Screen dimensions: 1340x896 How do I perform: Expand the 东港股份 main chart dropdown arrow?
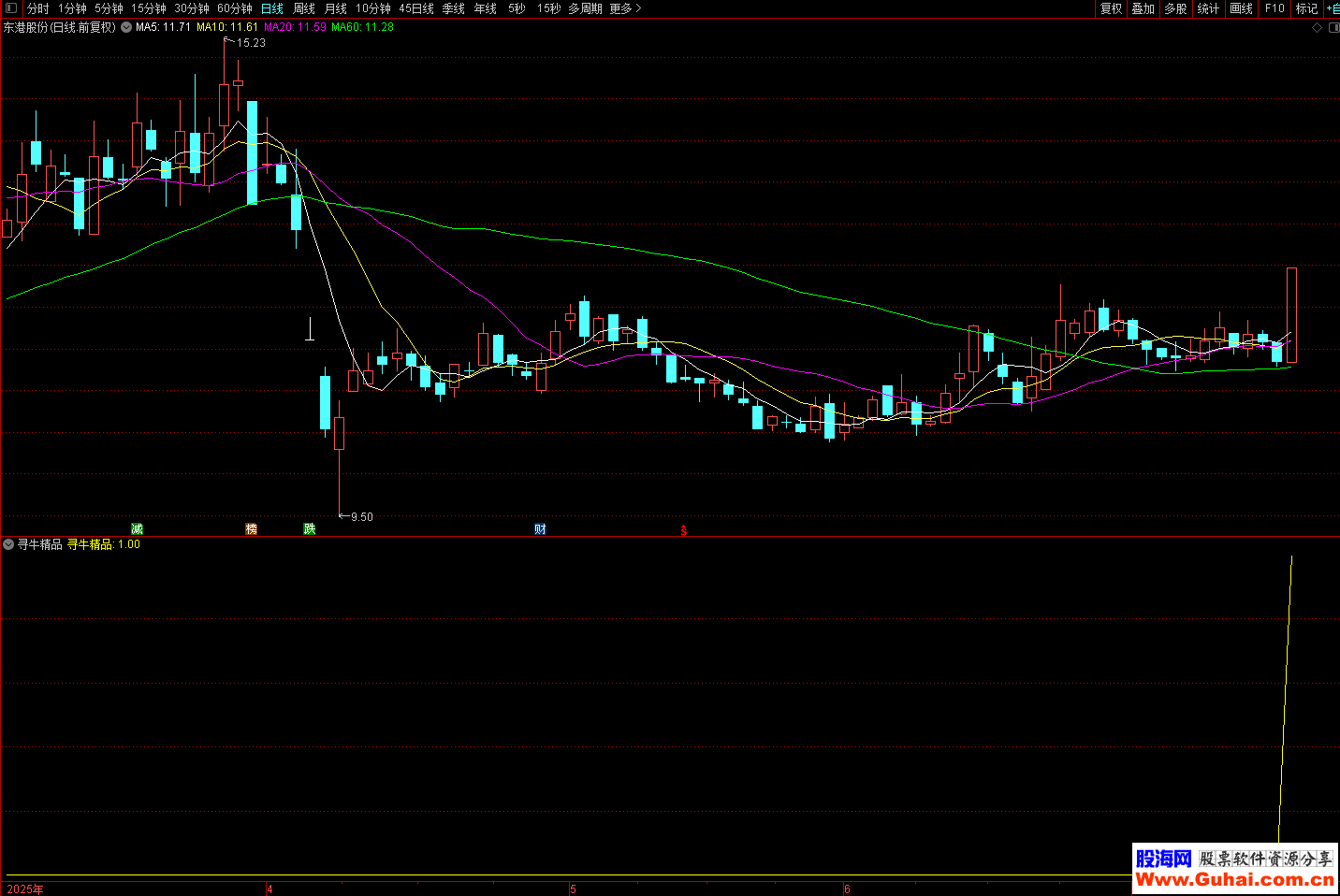tap(126, 28)
